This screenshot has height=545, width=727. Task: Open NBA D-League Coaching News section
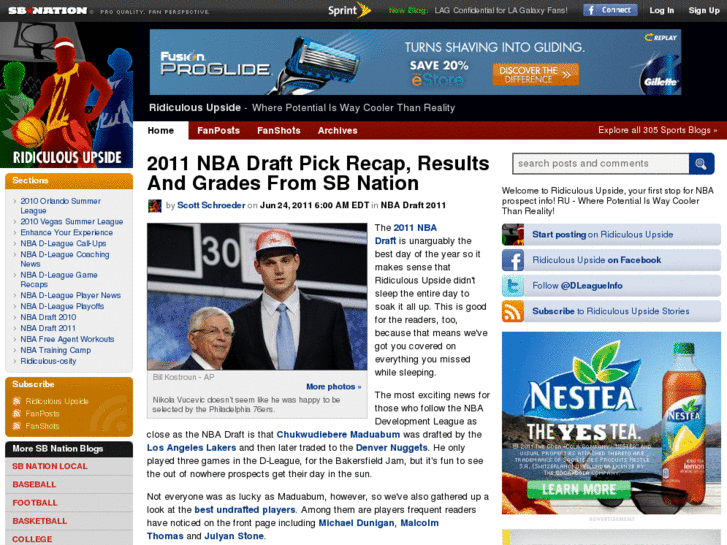pos(64,259)
